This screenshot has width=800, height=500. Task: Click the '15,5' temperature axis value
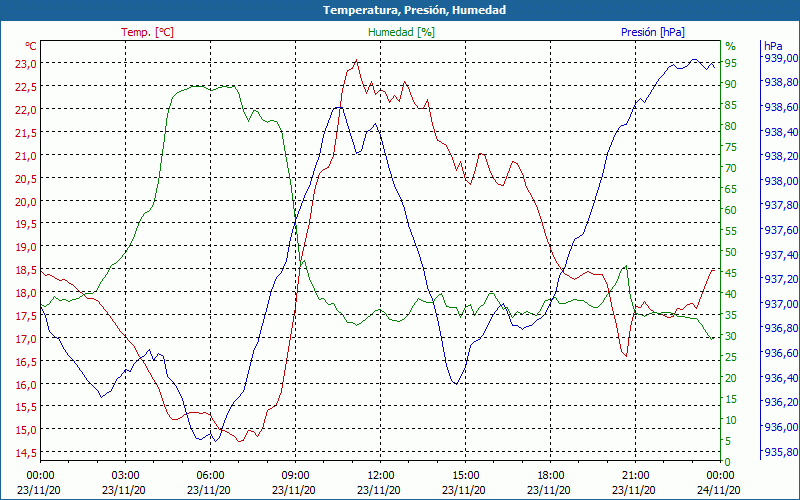pyautogui.click(x=26, y=407)
